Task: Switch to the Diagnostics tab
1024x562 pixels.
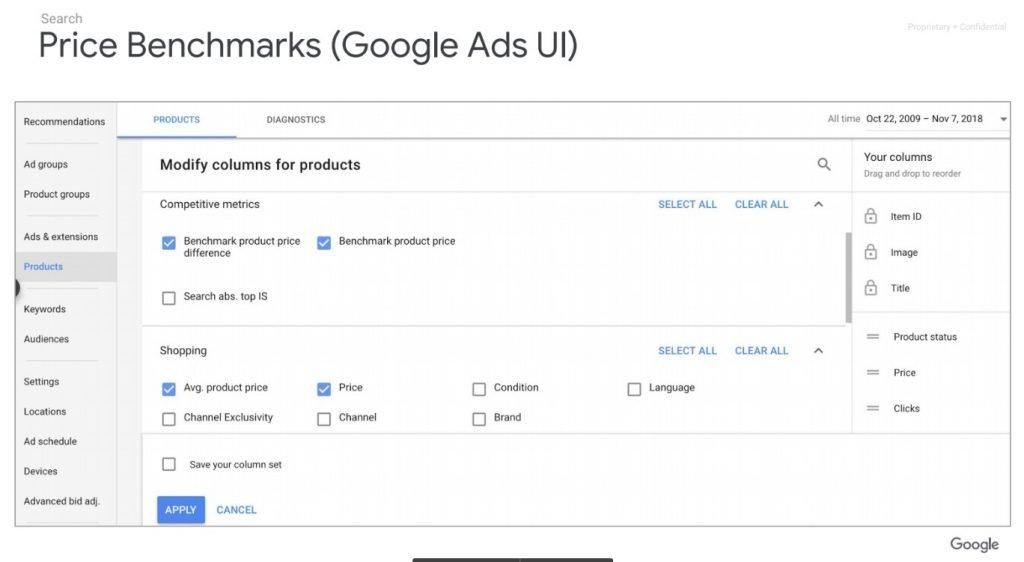Action: pyautogui.click(x=295, y=120)
